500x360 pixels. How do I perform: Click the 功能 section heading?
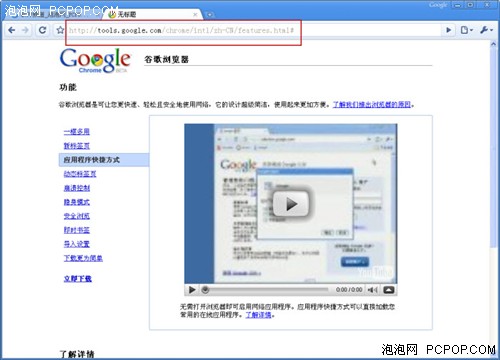tap(68, 87)
